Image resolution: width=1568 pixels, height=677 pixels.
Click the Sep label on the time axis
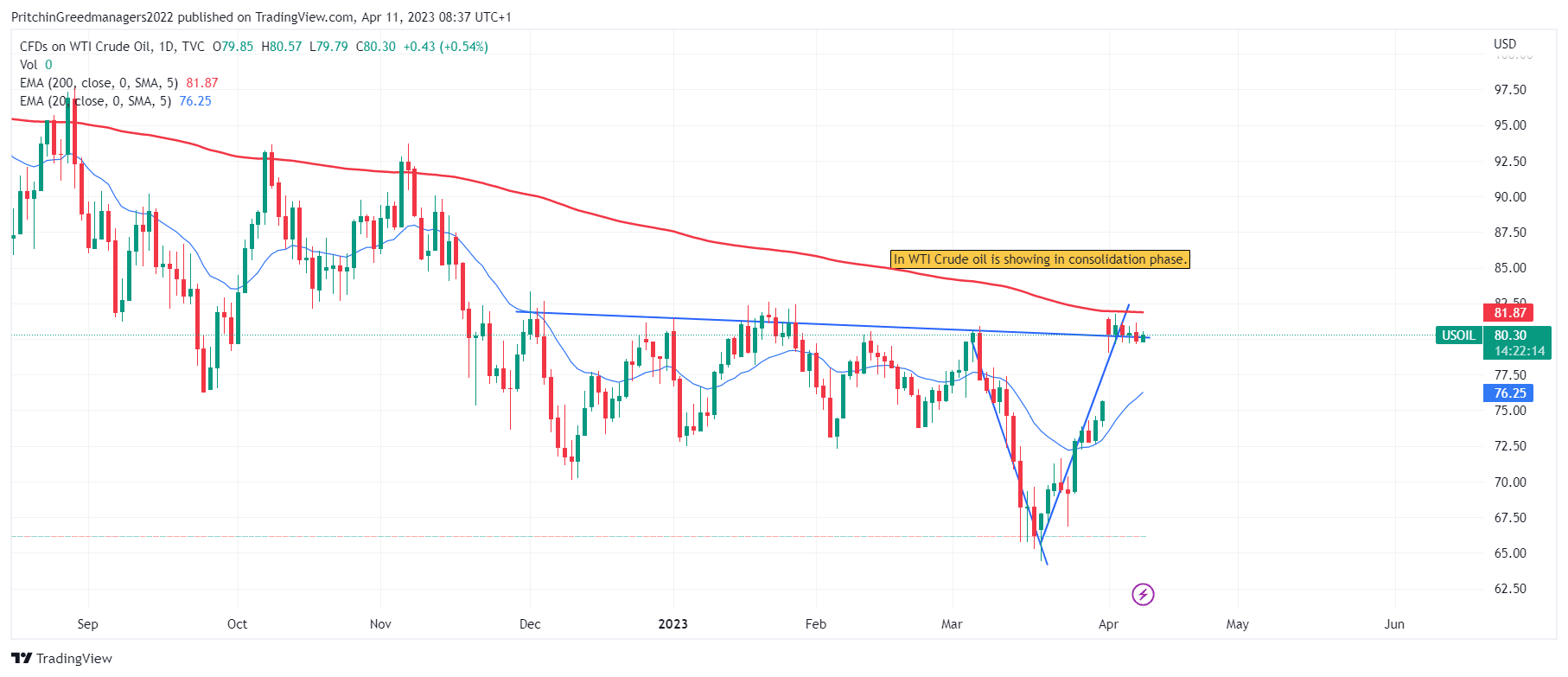87,624
